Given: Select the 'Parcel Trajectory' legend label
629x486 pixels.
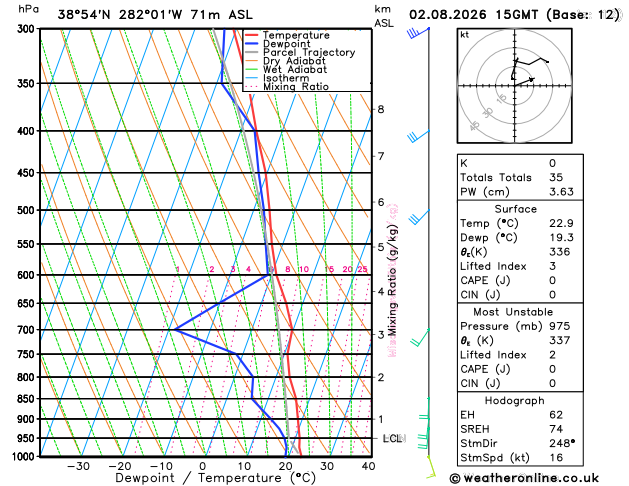Looking at the screenshot, I should [x=309, y=53].
